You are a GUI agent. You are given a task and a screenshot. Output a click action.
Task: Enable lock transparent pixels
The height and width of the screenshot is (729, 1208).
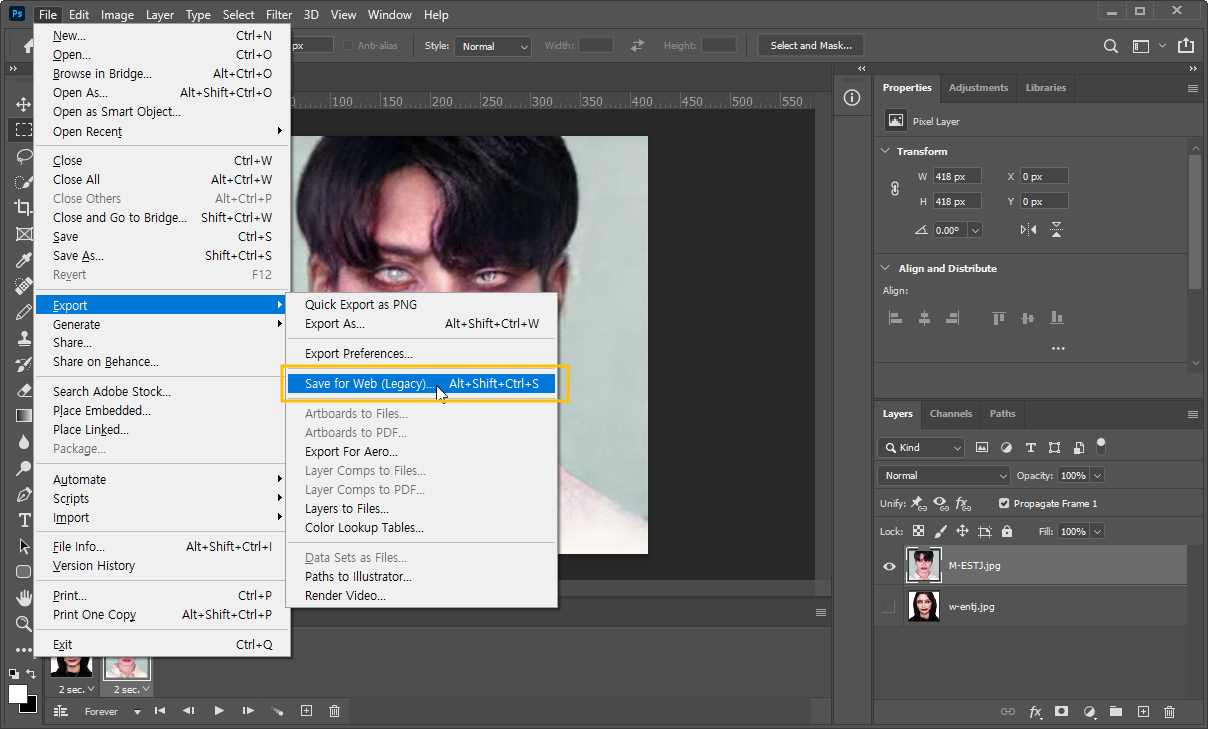[x=918, y=530]
